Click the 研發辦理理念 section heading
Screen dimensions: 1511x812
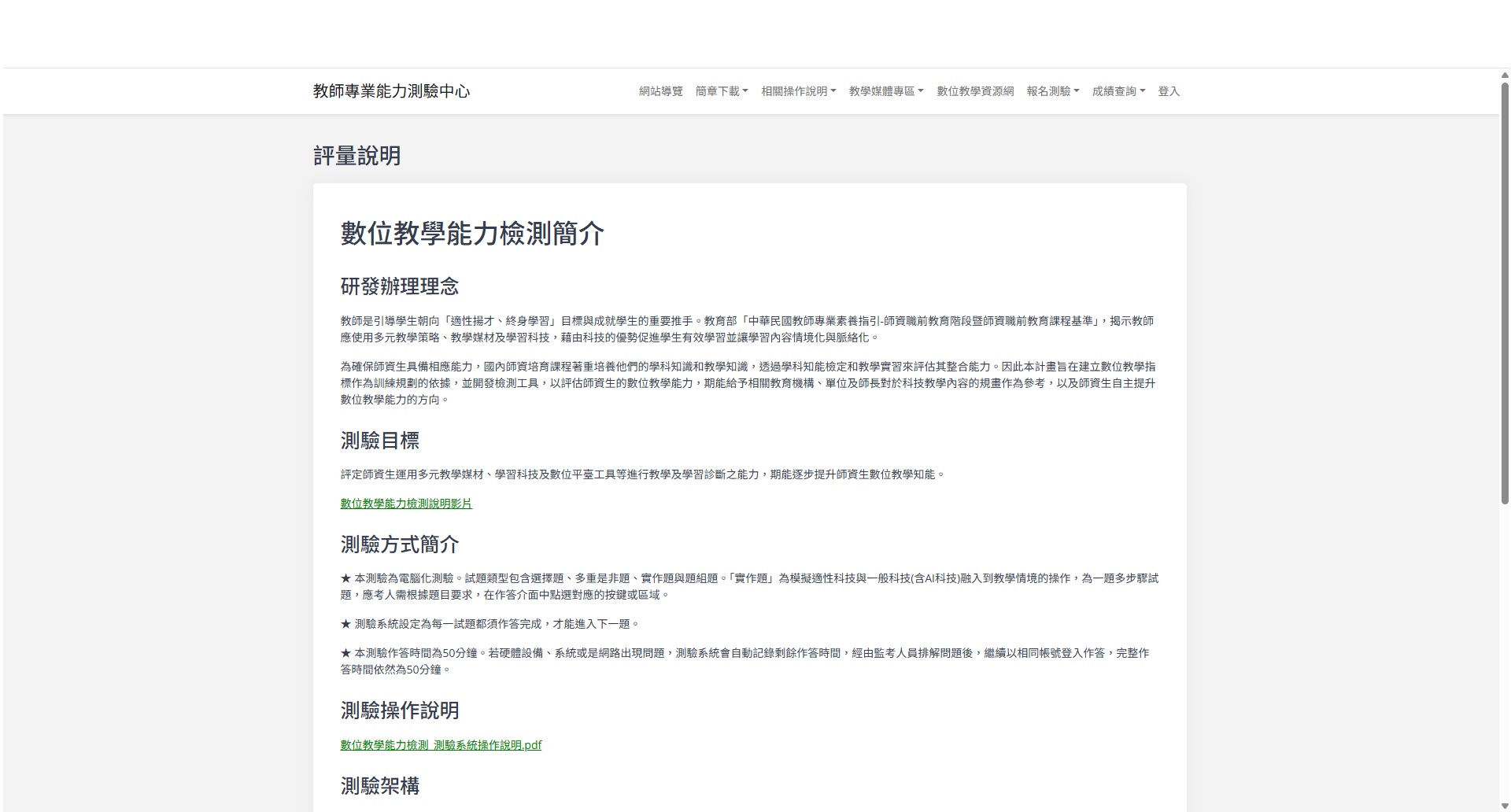pyautogui.click(x=399, y=286)
